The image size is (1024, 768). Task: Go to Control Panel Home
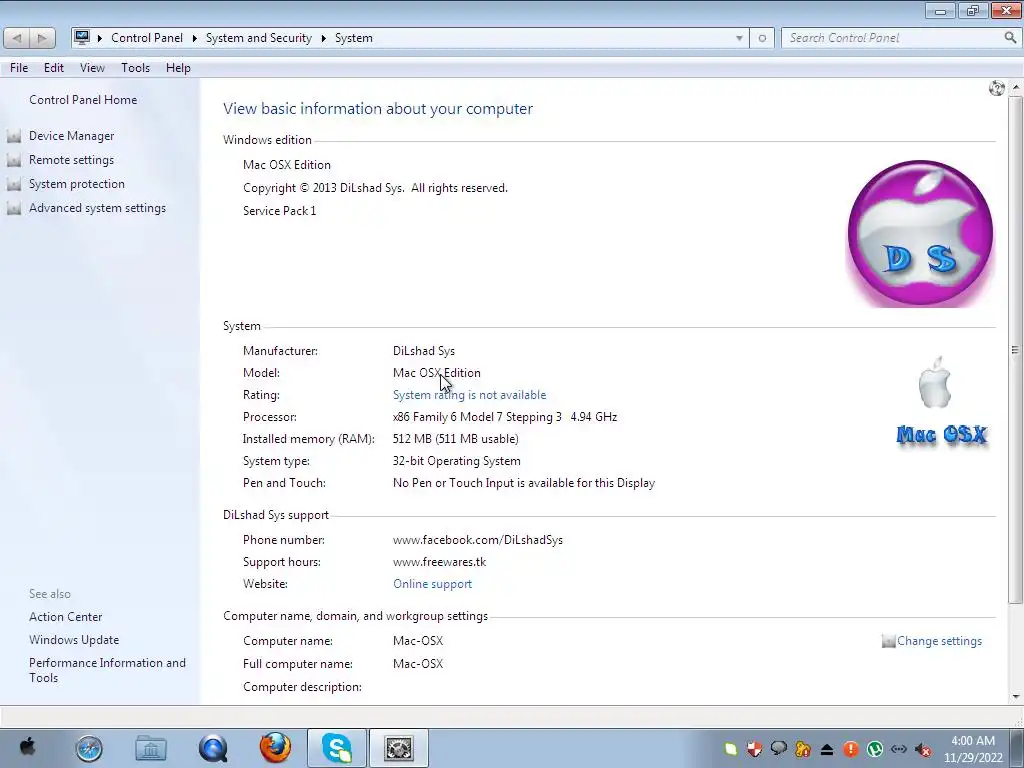point(83,100)
